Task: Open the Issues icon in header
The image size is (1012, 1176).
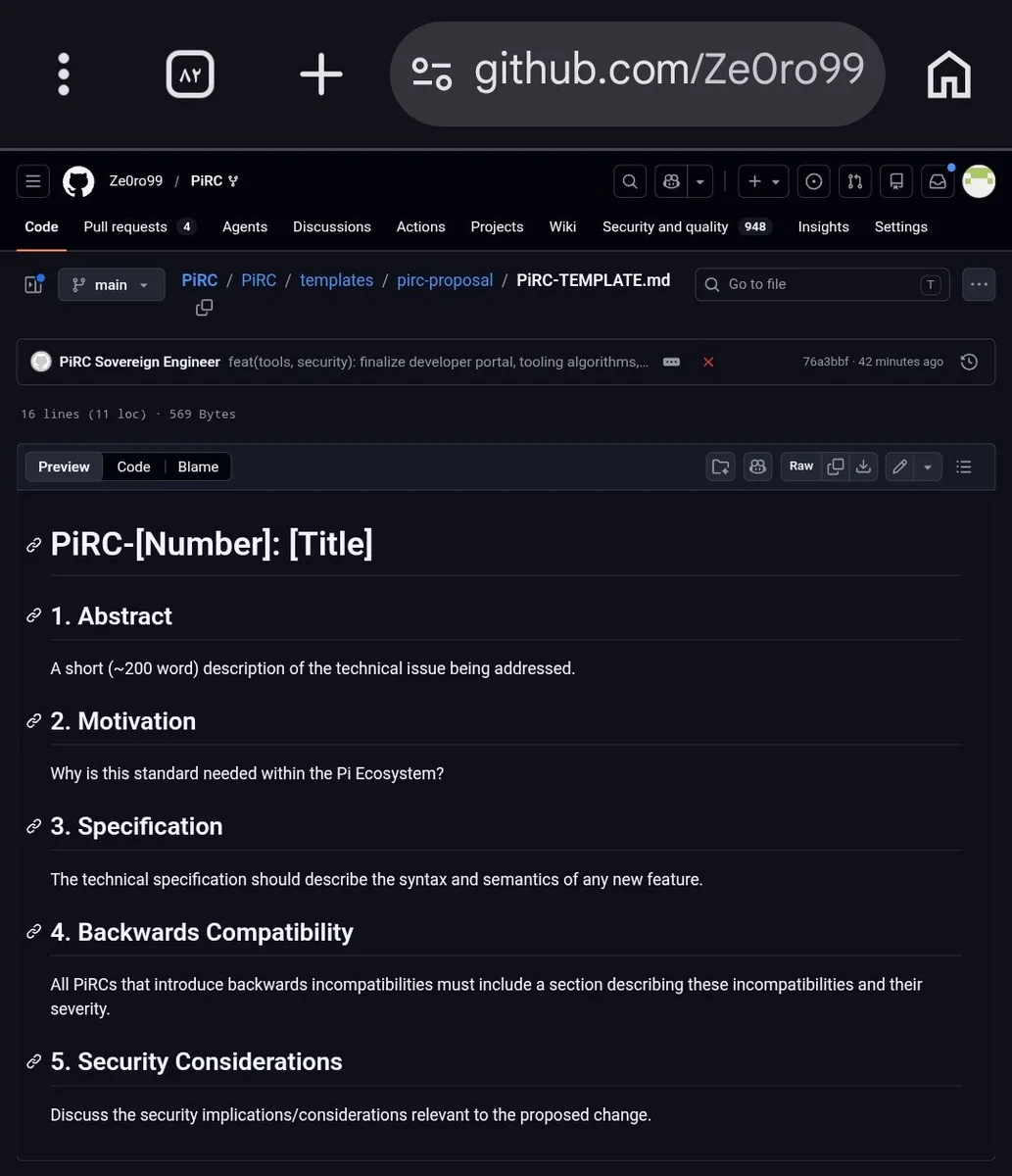Action: (x=814, y=181)
